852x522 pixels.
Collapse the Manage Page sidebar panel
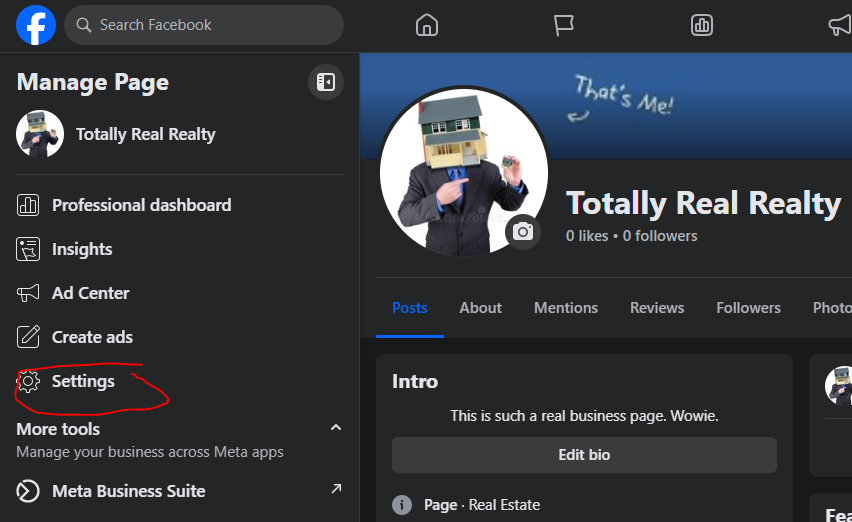(325, 82)
